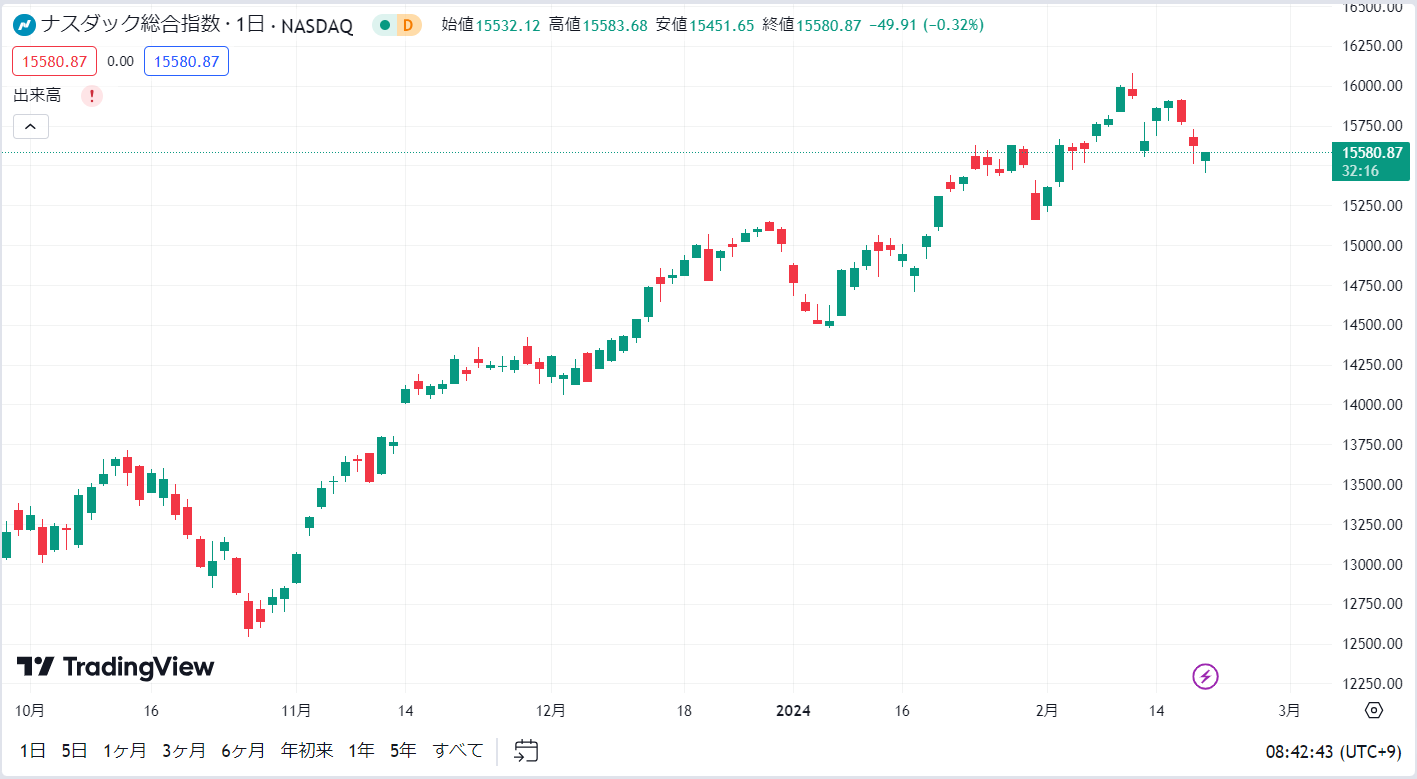Select the 5日 time range
The image size is (1417, 779).
pyautogui.click(x=74, y=750)
